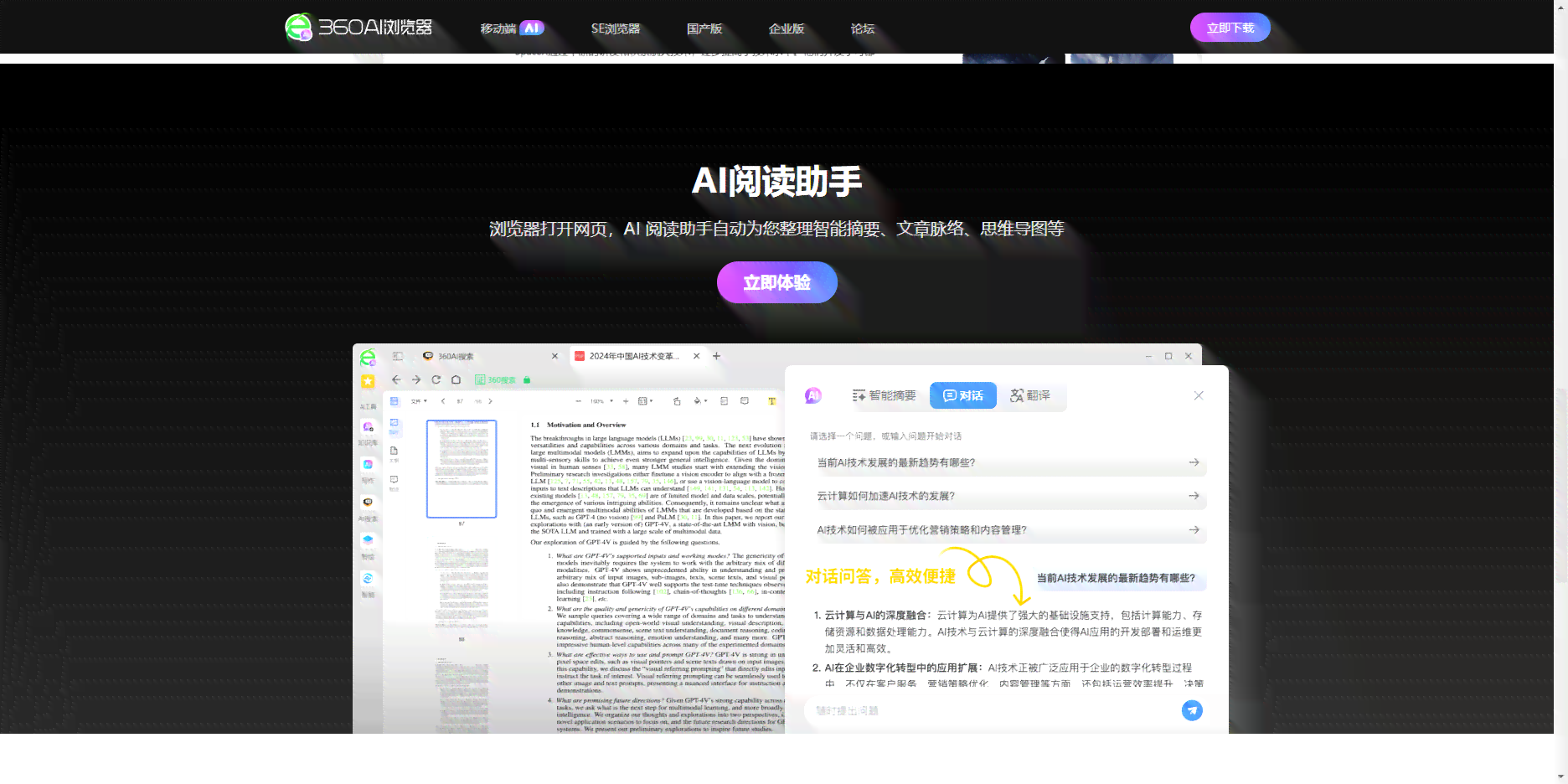The image size is (1568, 784).
Task: Click the 360AI浏览器 logo in the header
Action: (358, 28)
